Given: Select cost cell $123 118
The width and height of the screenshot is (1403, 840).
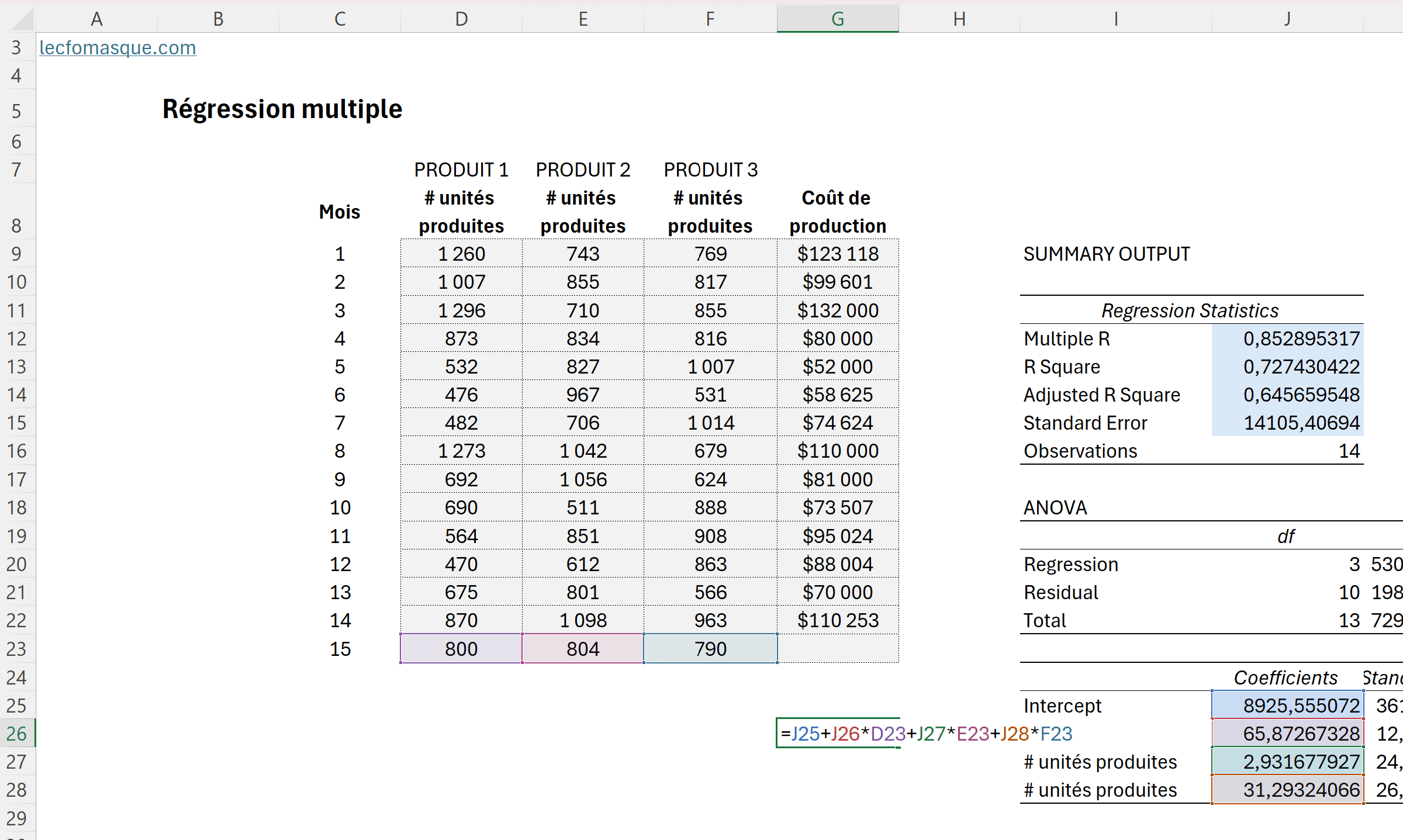Looking at the screenshot, I should pos(837,254).
